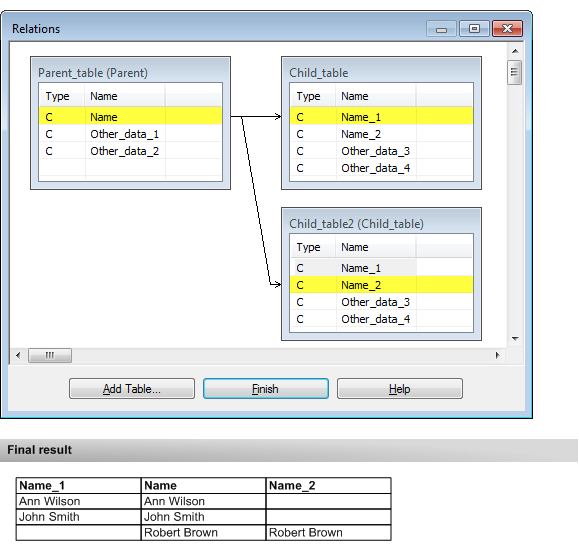Click the horizontal scrollbar thumb
Screen dimensions: 579x551
pyautogui.click(x=50, y=355)
